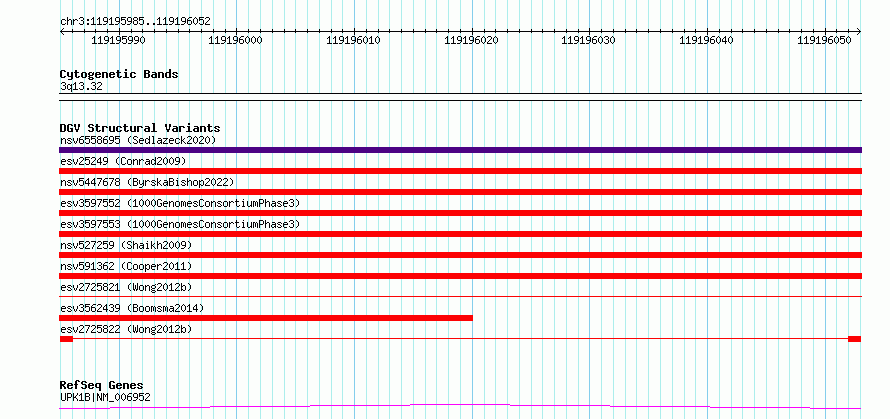Image resolution: width=890 pixels, height=419 pixels.
Task: Open the nsv527259 (Shaikh2009) label
Action: click(126, 245)
